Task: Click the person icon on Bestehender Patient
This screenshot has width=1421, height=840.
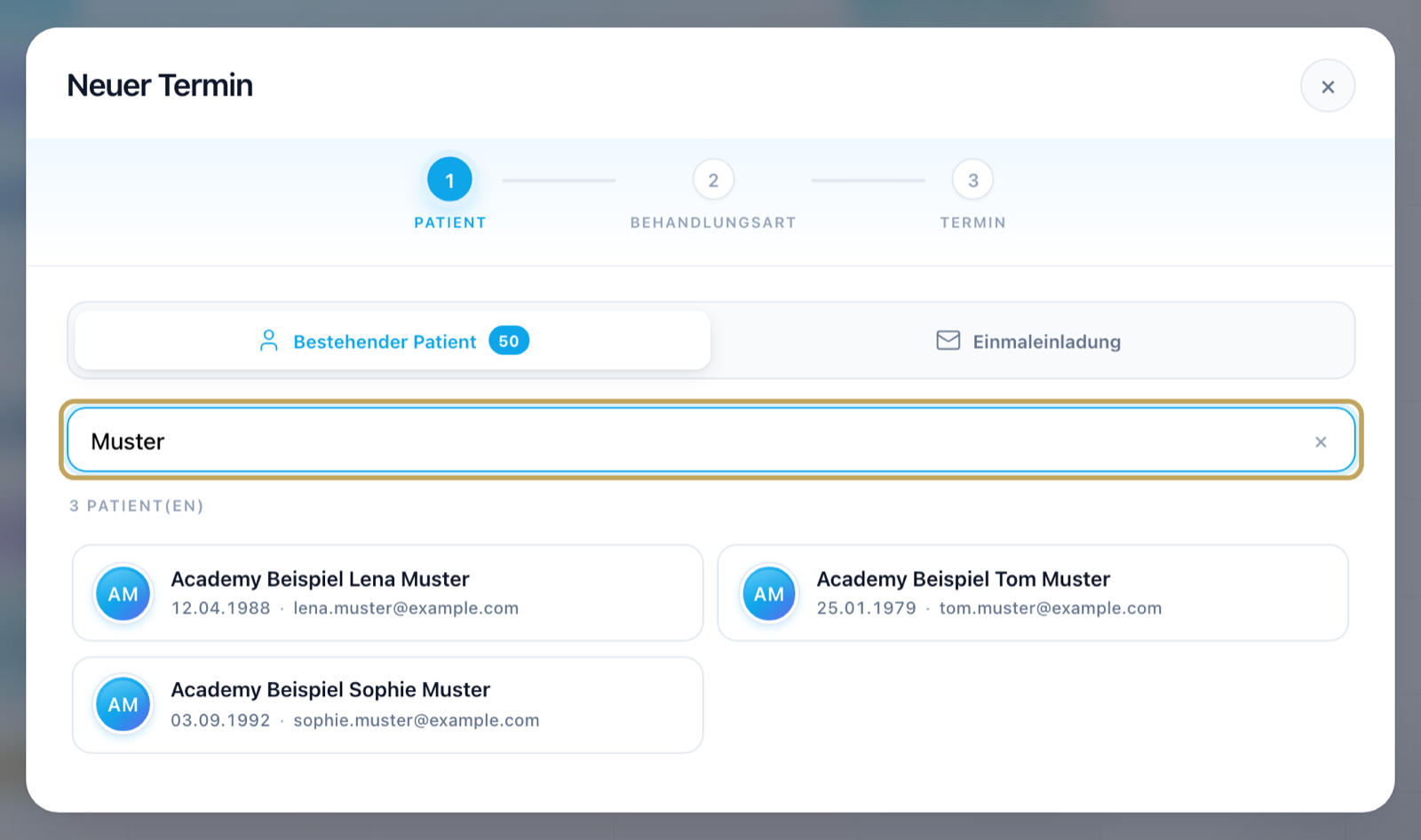Action: pyautogui.click(x=268, y=341)
